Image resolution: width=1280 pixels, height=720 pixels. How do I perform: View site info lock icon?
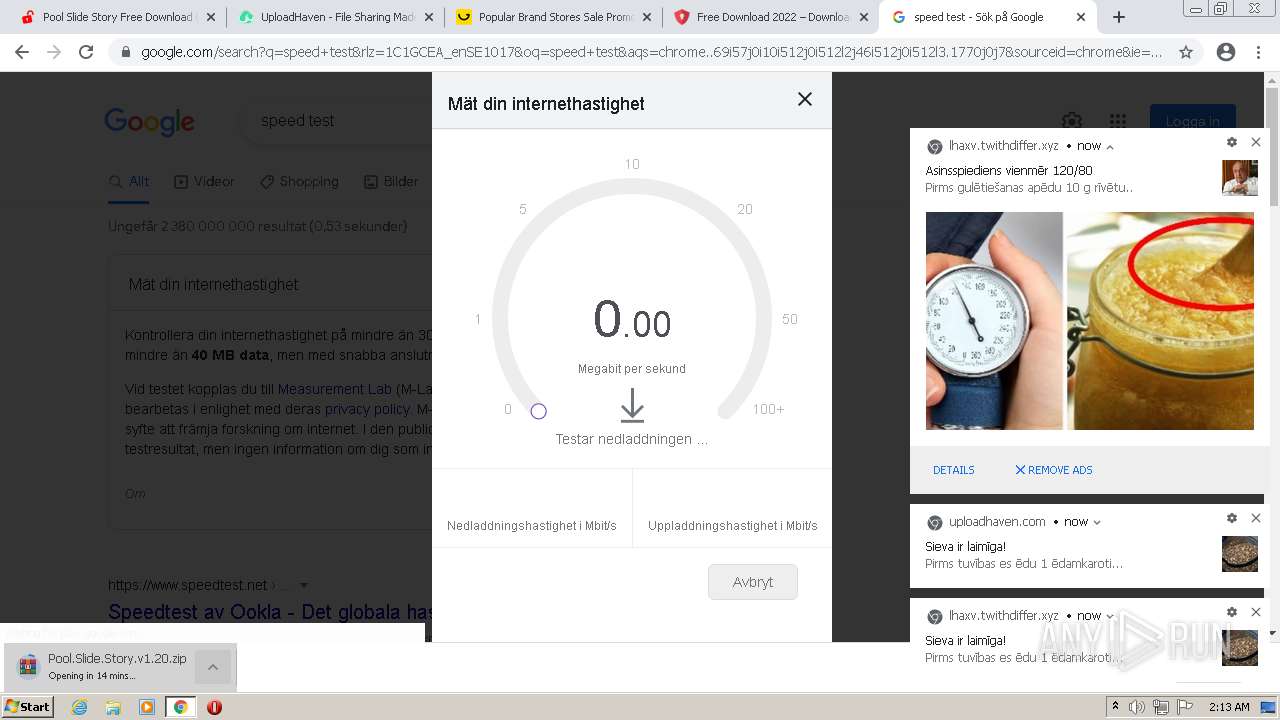tap(125, 52)
